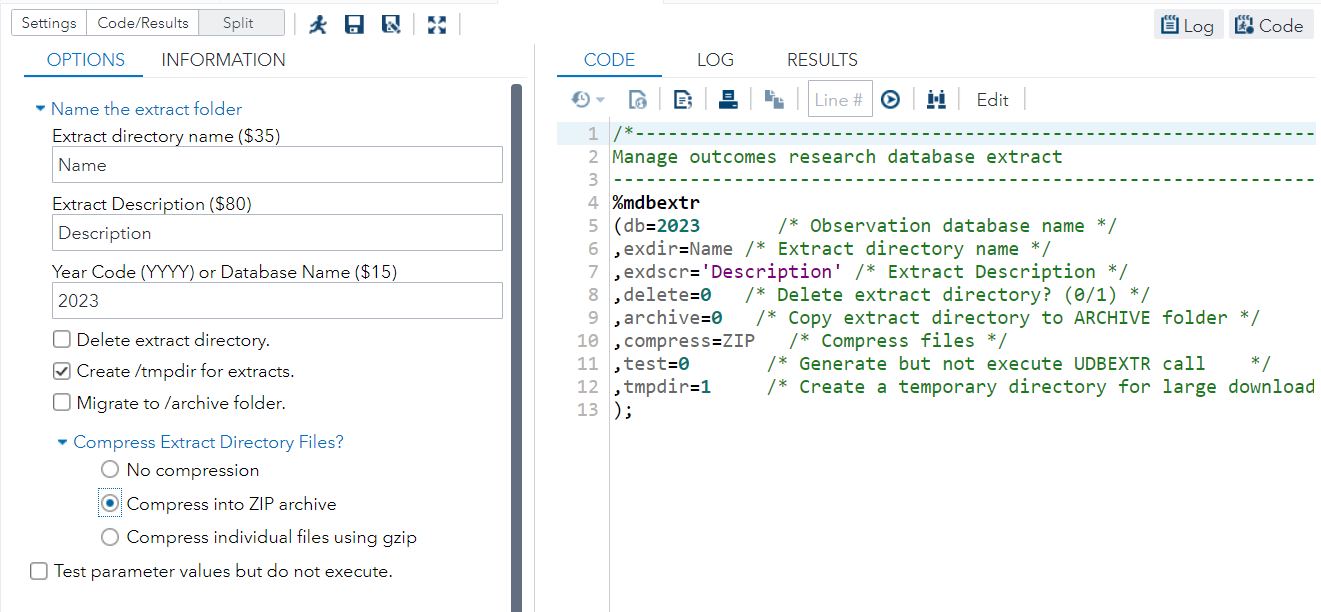Click the Edit link above the code
Screen dimensions: 1321x612
tap(992, 98)
